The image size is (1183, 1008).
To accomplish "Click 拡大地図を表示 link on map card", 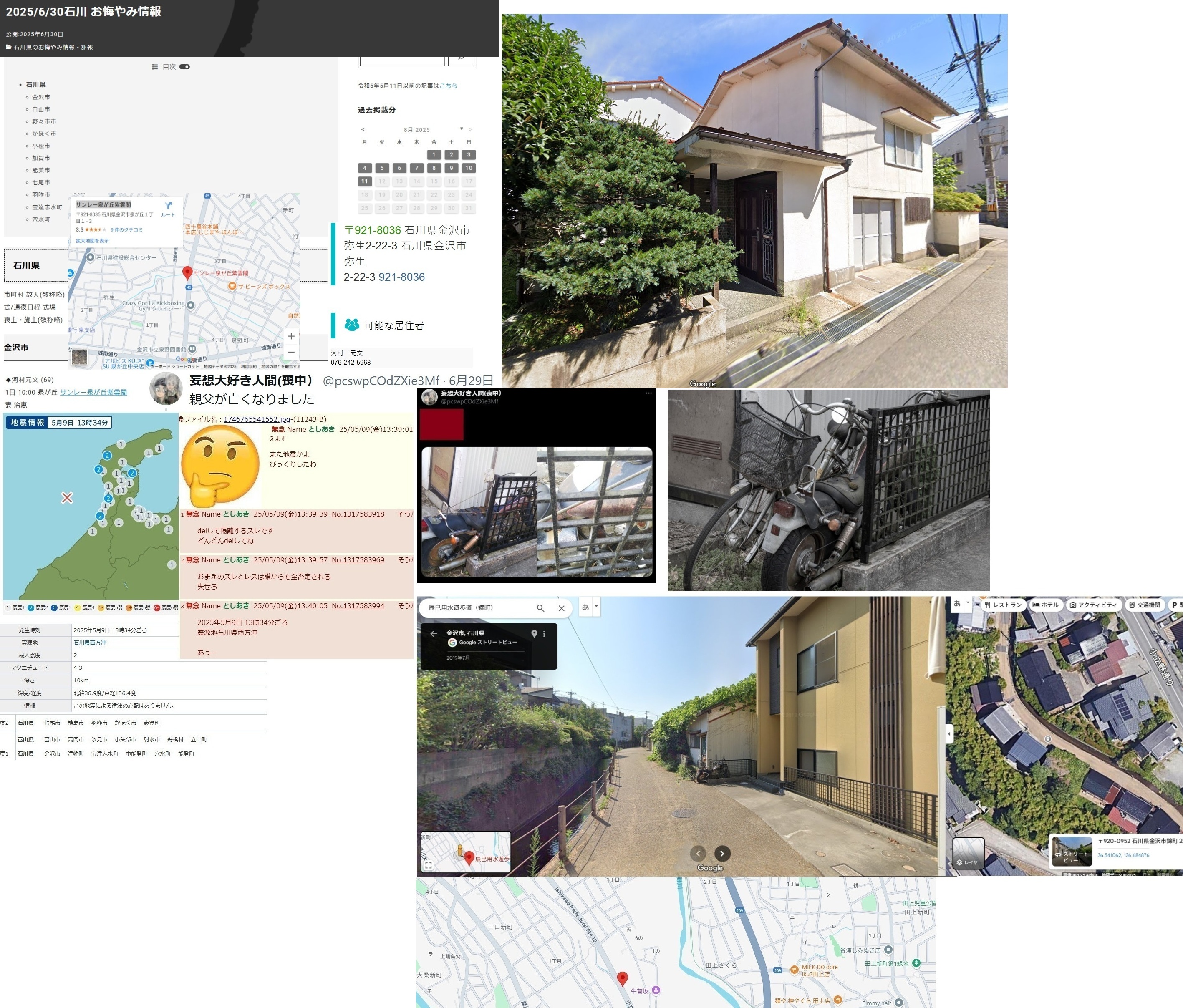I will point(92,241).
